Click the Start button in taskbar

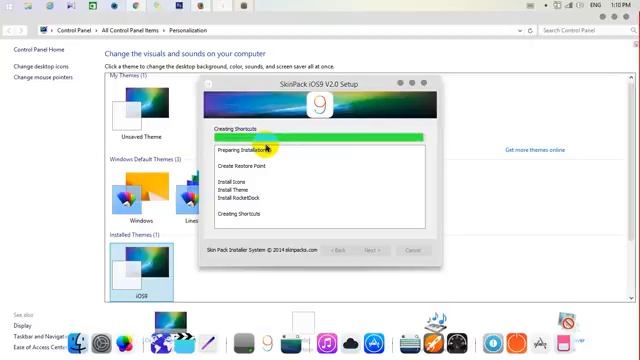point(9,6)
